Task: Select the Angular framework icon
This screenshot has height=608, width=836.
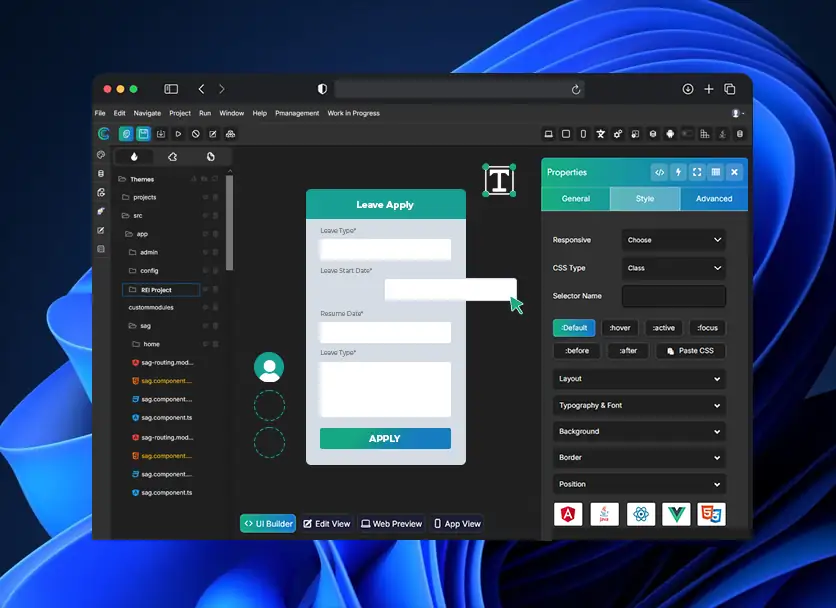Action: click(568, 514)
